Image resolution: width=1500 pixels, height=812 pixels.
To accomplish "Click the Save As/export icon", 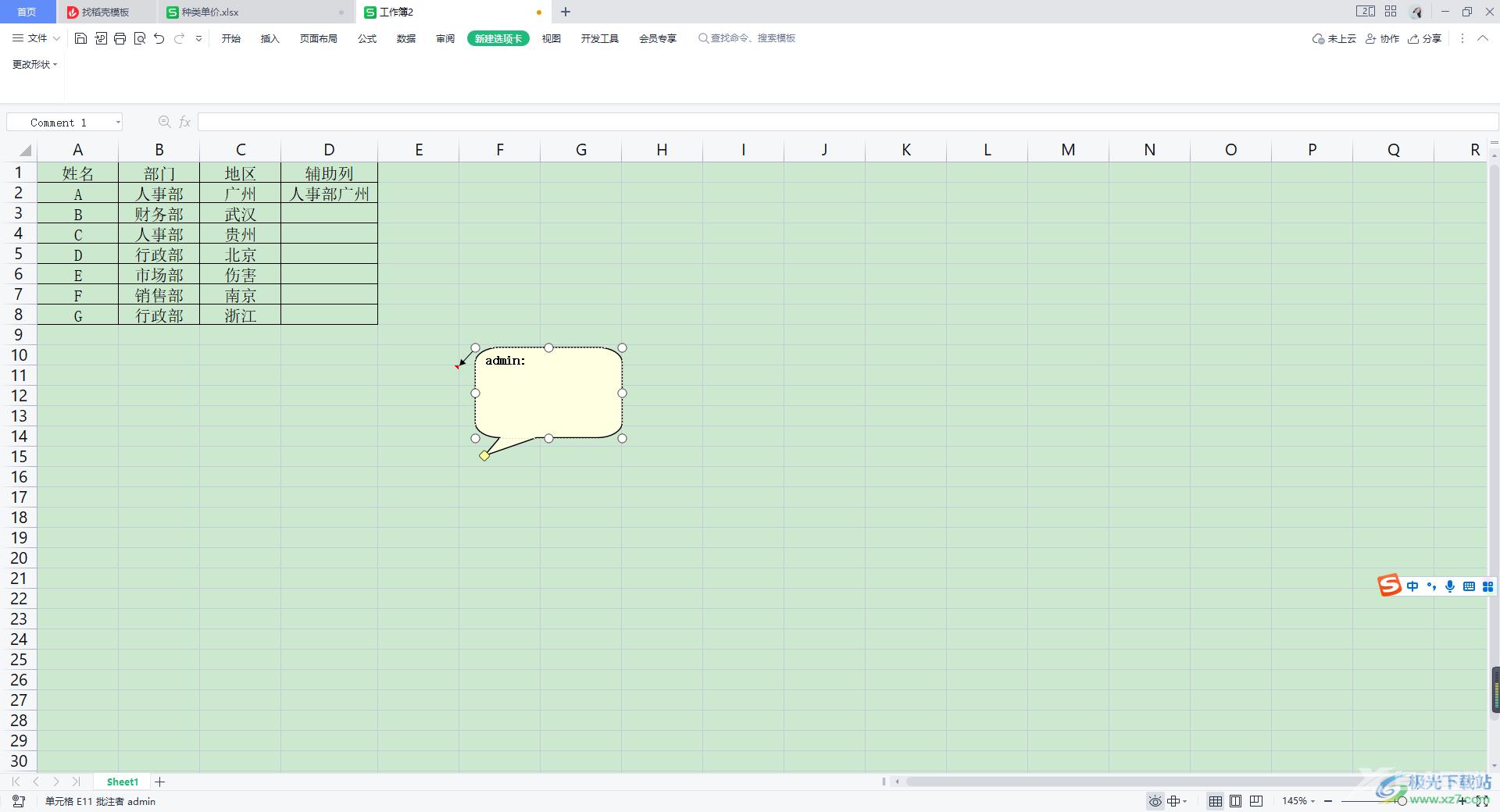I will [101, 38].
